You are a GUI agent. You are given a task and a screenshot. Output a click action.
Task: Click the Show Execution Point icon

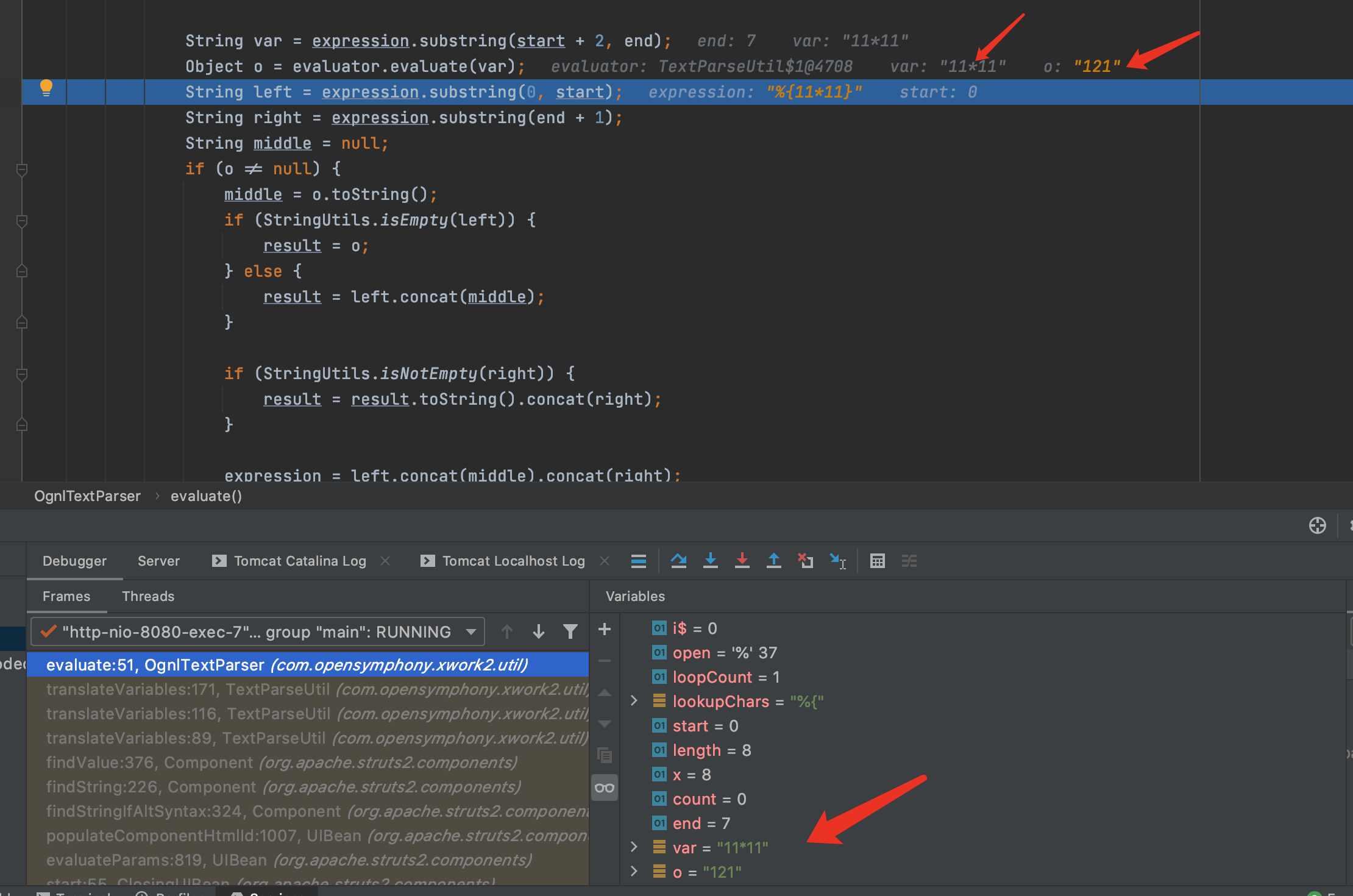point(638,561)
